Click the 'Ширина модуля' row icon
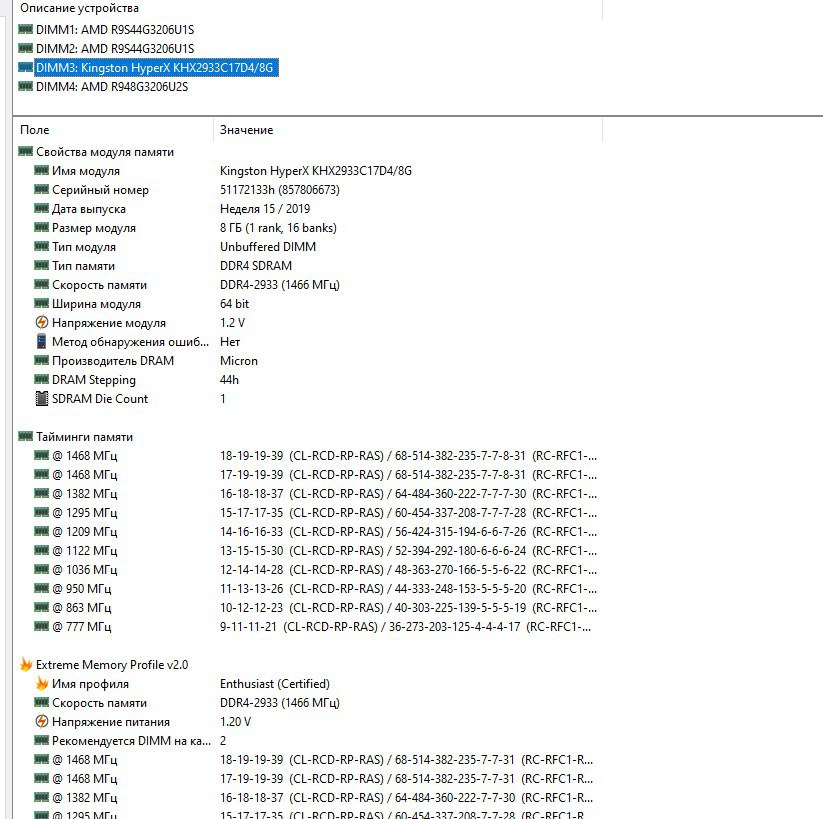823x819 pixels. (41, 303)
